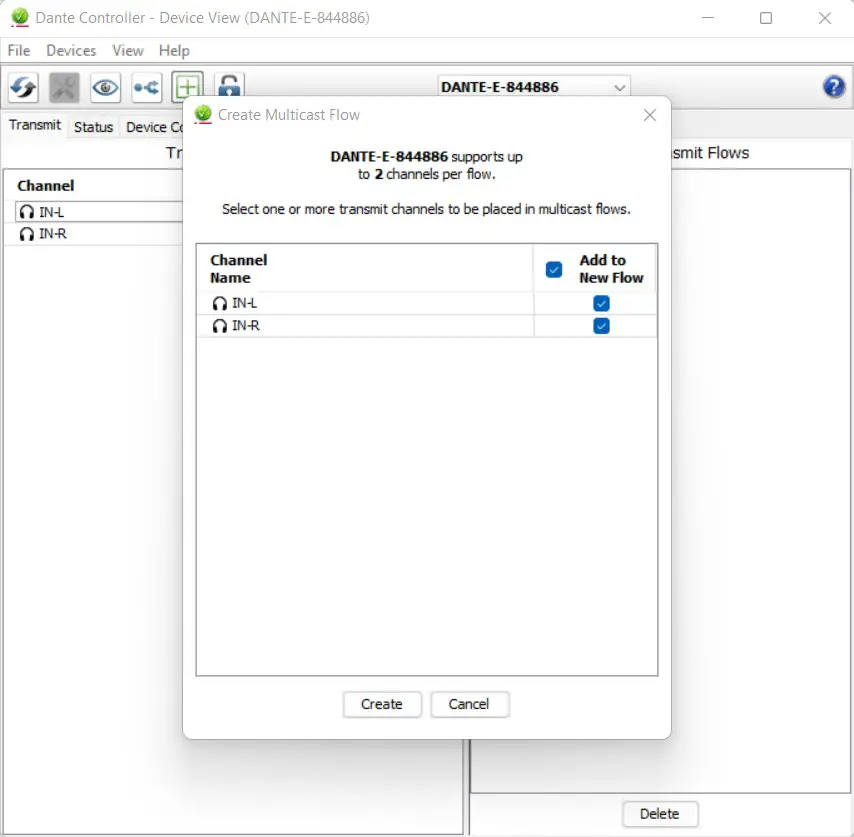Click the grayed device config tools icon
Viewport: 854px width, 837px height.
(63, 87)
